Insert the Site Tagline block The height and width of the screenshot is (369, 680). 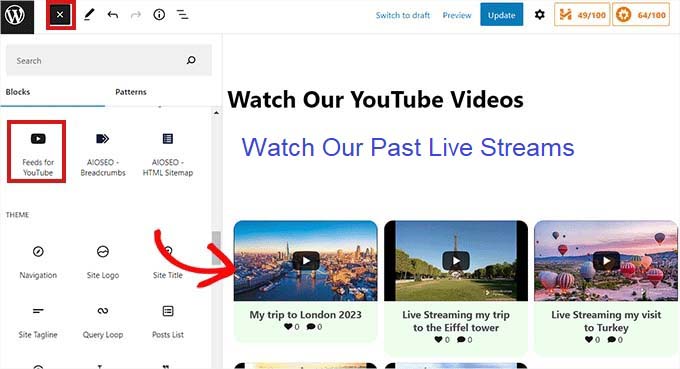click(38, 322)
